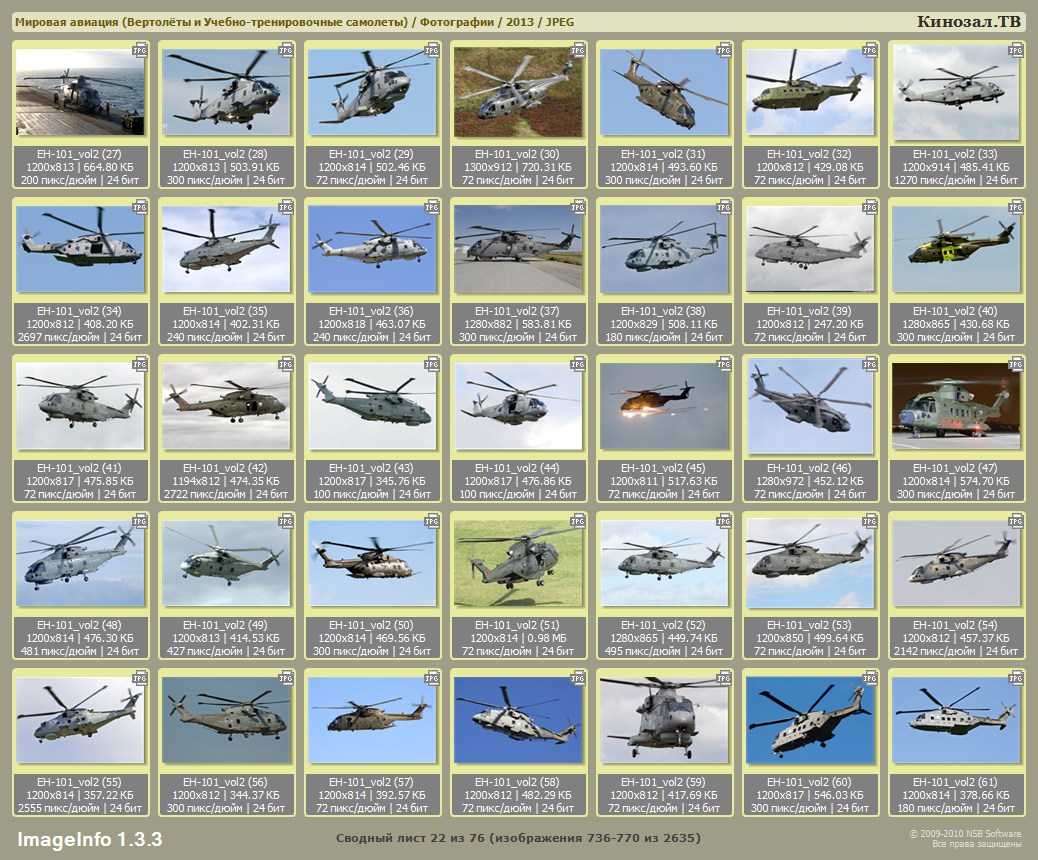
Task: Click the ImageInfo 1.3.3 label
Action: (89, 838)
